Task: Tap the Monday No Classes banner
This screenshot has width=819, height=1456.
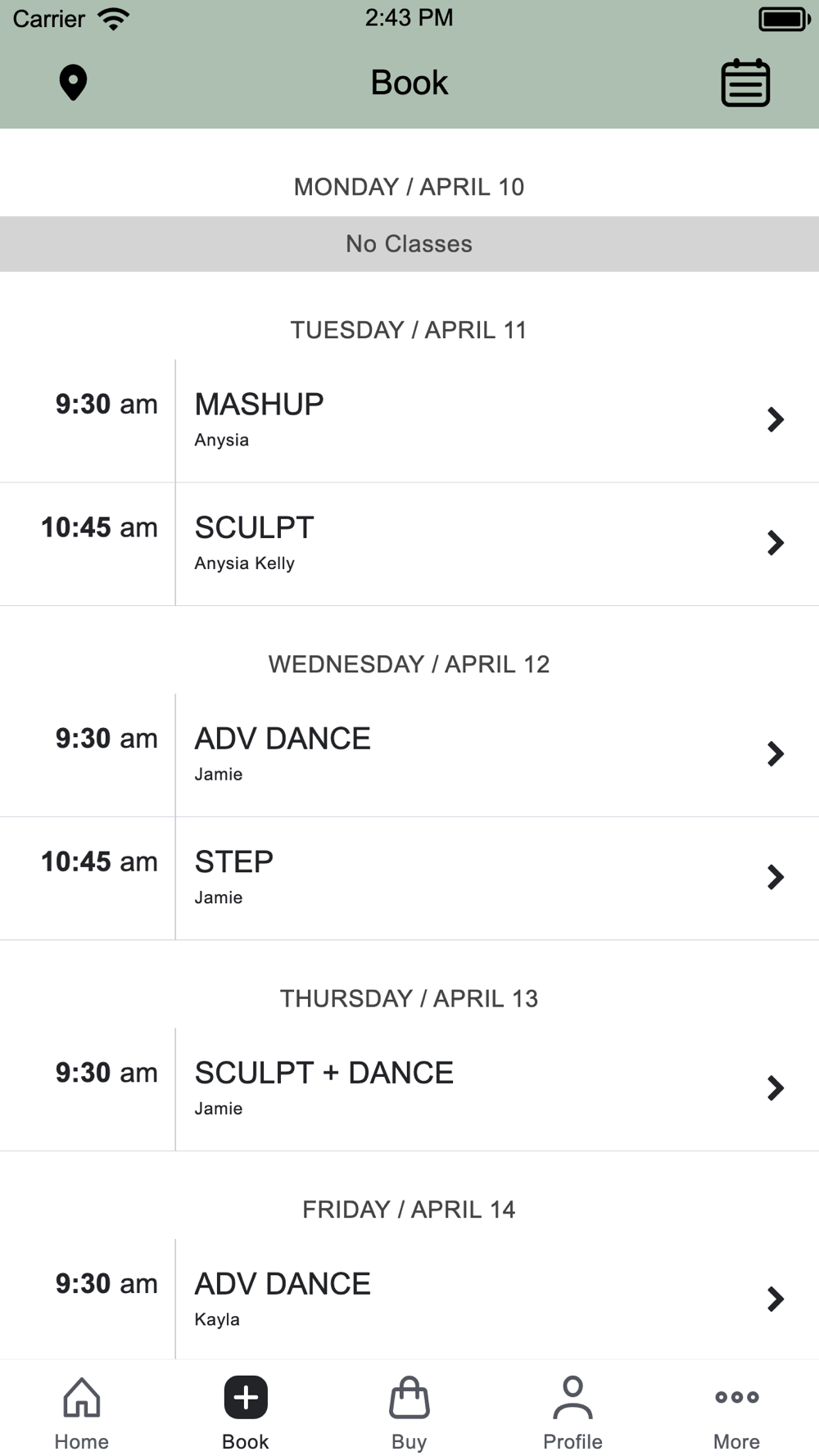Action: [x=409, y=244]
